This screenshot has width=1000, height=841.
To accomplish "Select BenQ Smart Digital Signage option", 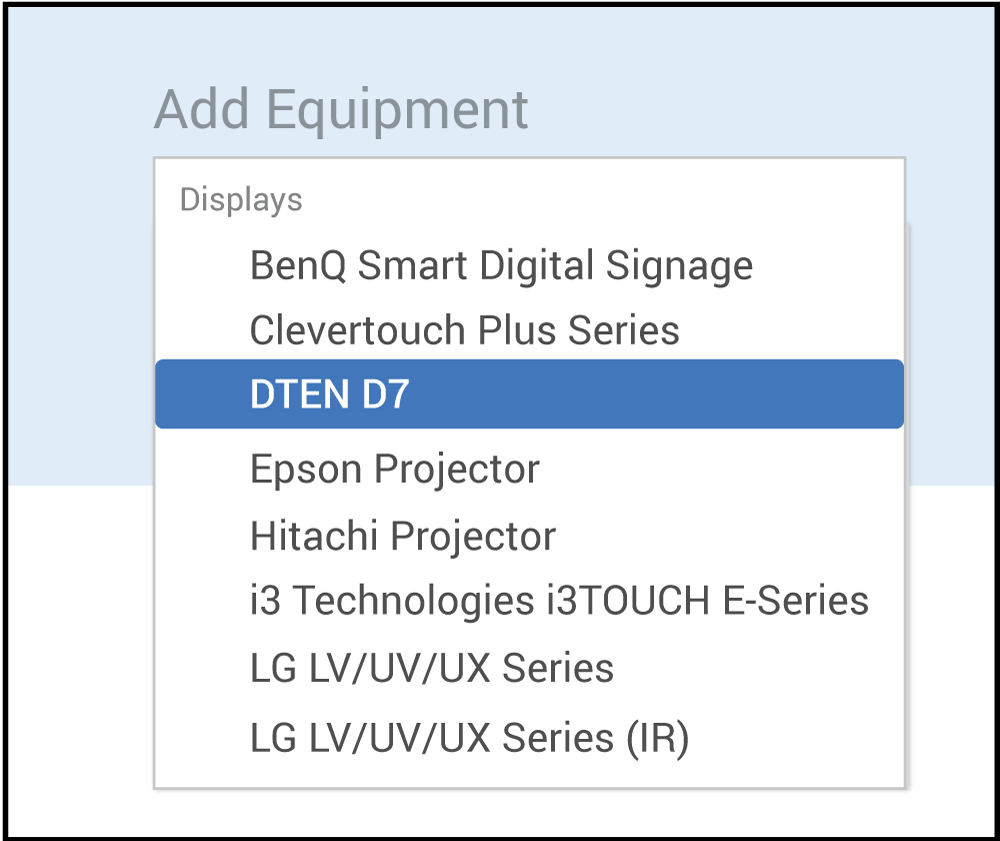I will [501, 266].
